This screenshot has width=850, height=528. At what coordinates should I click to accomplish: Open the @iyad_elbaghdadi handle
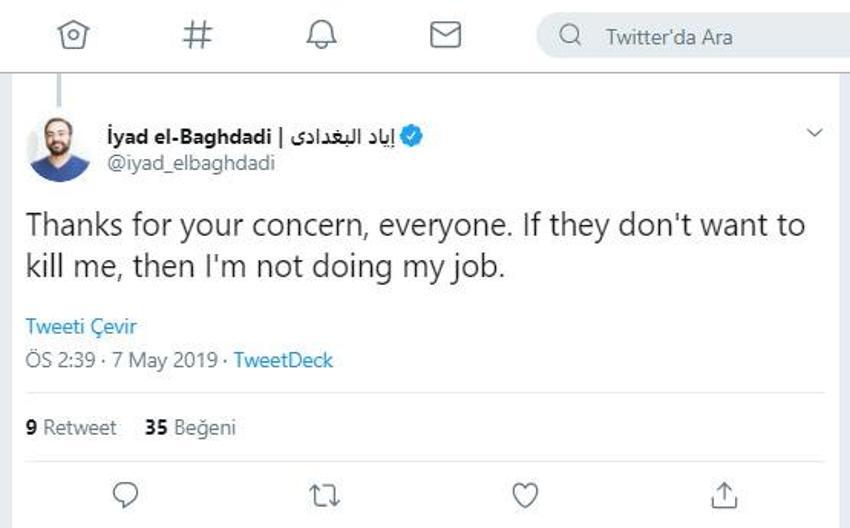191,163
